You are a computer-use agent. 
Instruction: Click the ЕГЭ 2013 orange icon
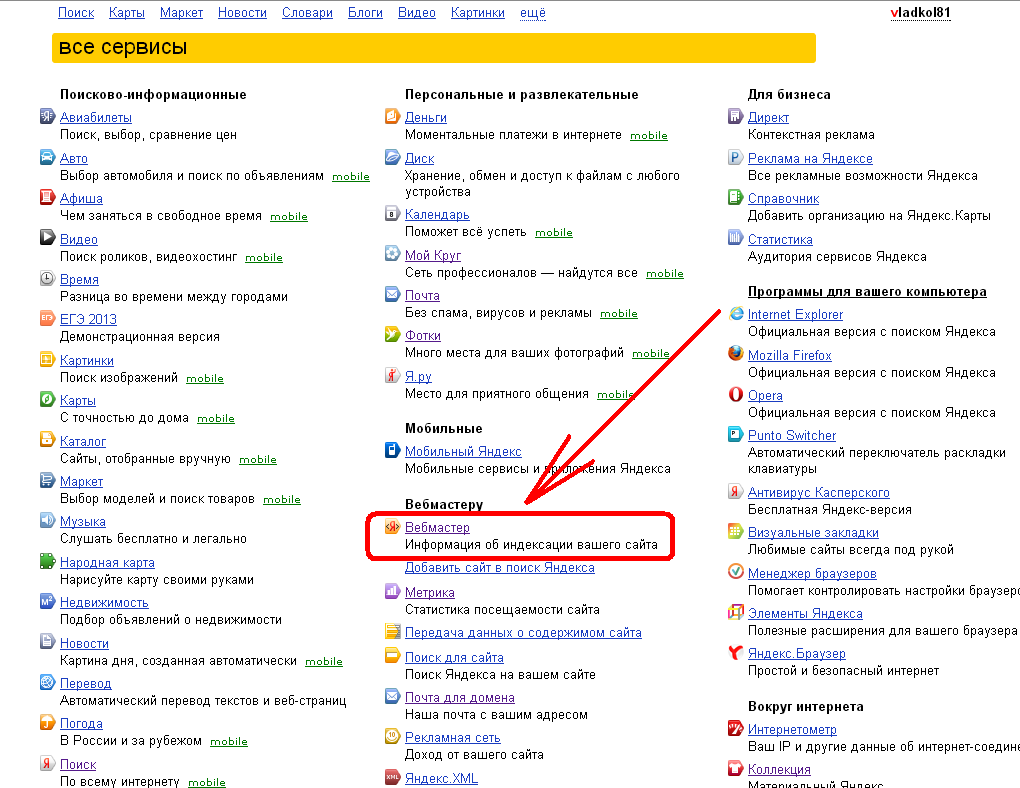tap(47, 318)
